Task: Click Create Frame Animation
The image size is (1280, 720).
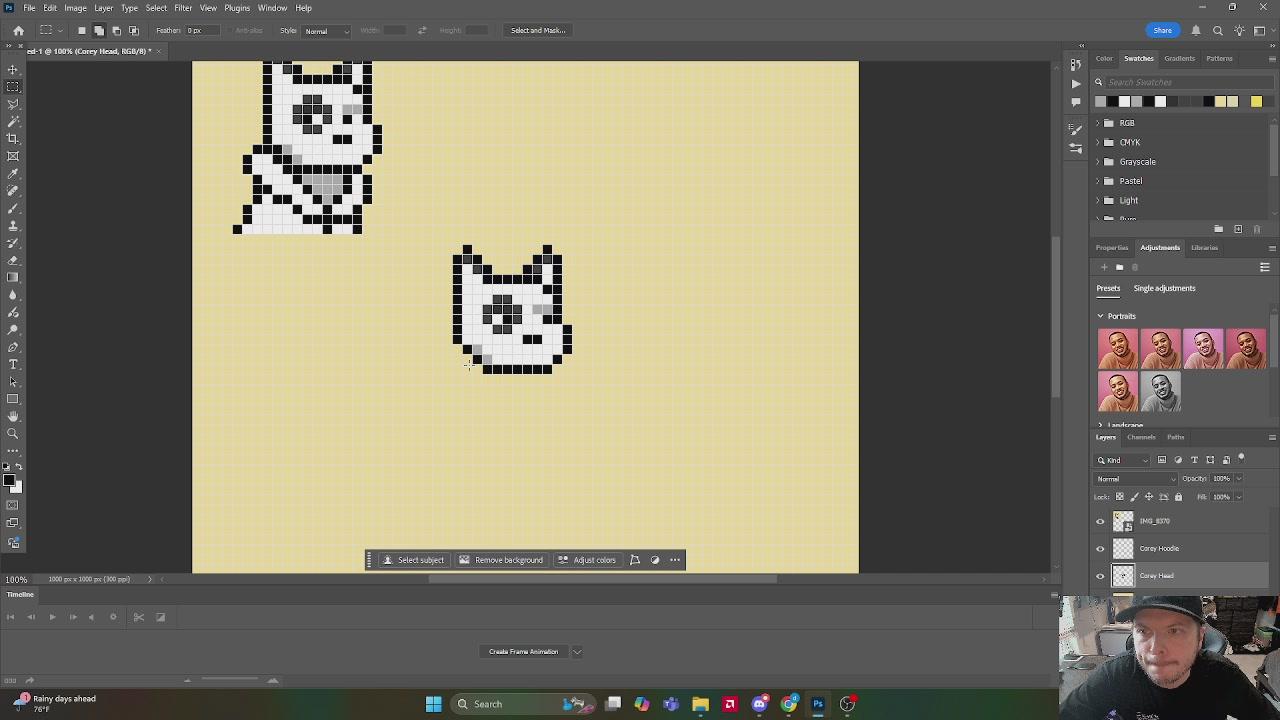Action: [523, 651]
